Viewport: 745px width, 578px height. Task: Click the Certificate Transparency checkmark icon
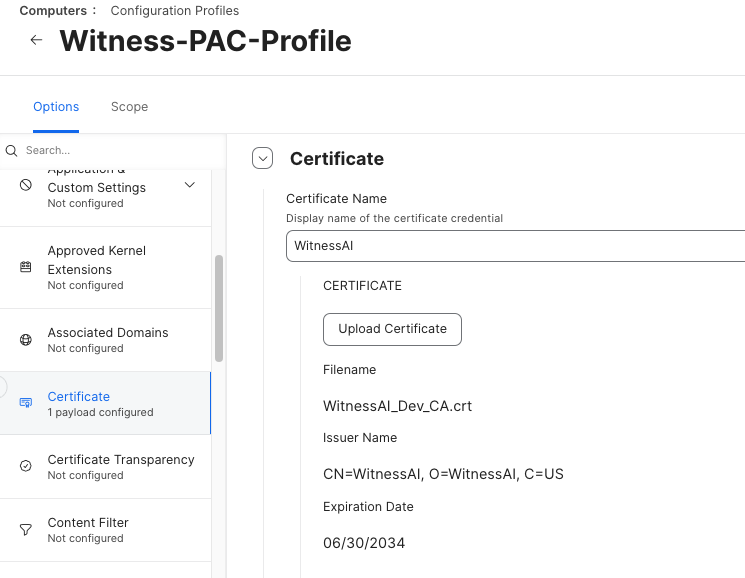tap(26, 467)
